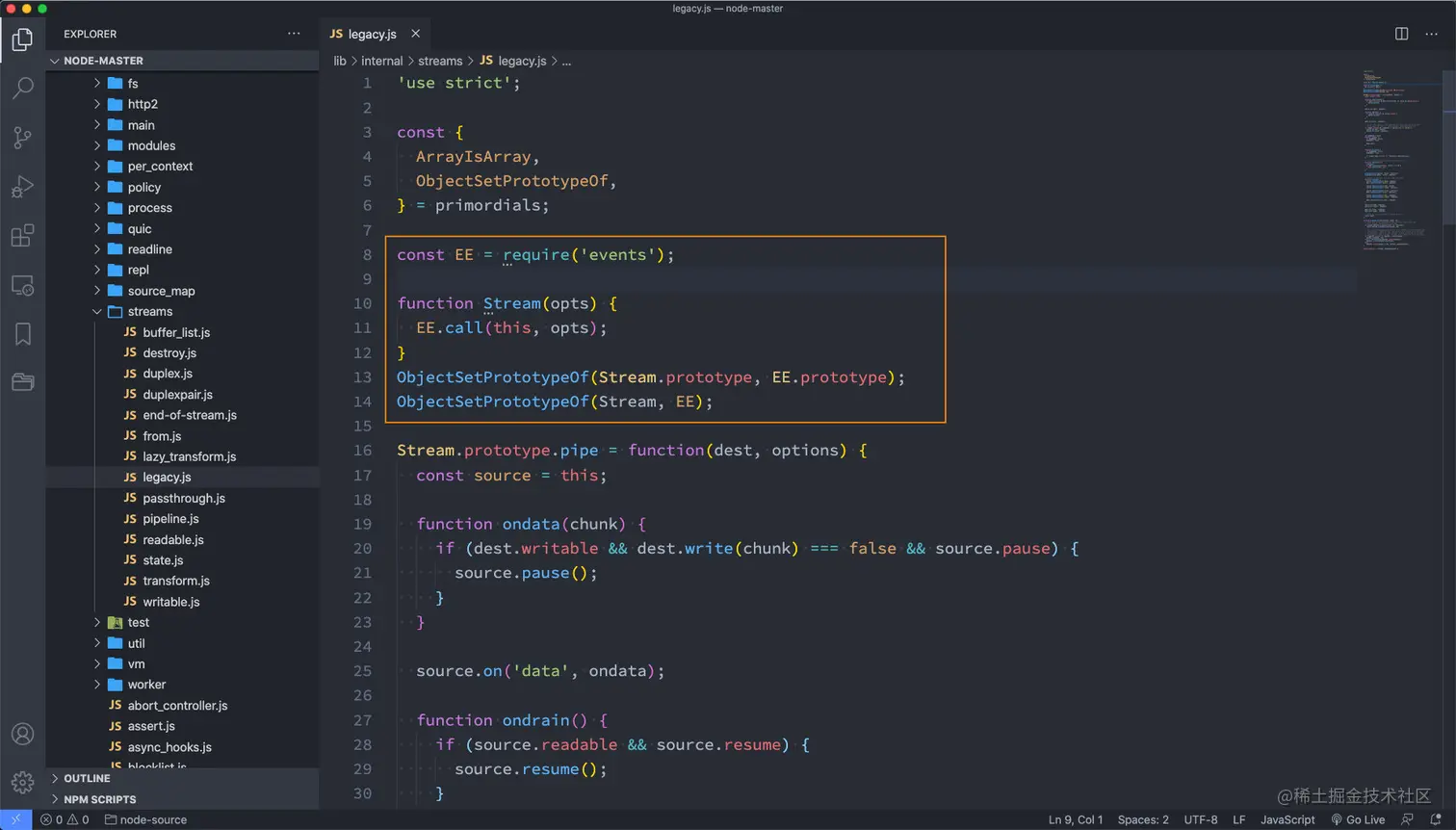This screenshot has width=1456, height=830.
Task: Click UTF-8 encoding selector
Action: (1200, 819)
